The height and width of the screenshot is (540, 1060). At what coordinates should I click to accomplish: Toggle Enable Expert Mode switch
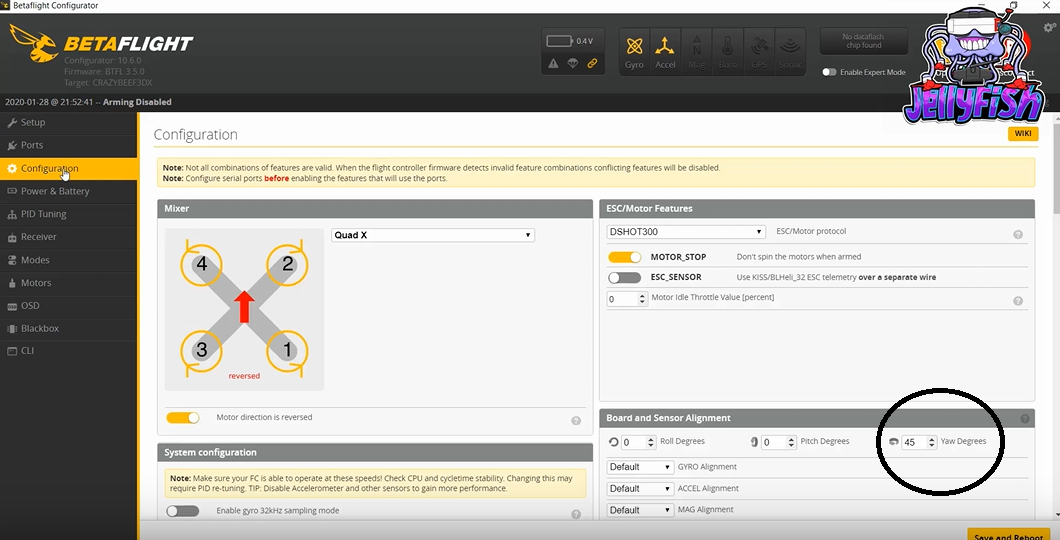tap(829, 72)
